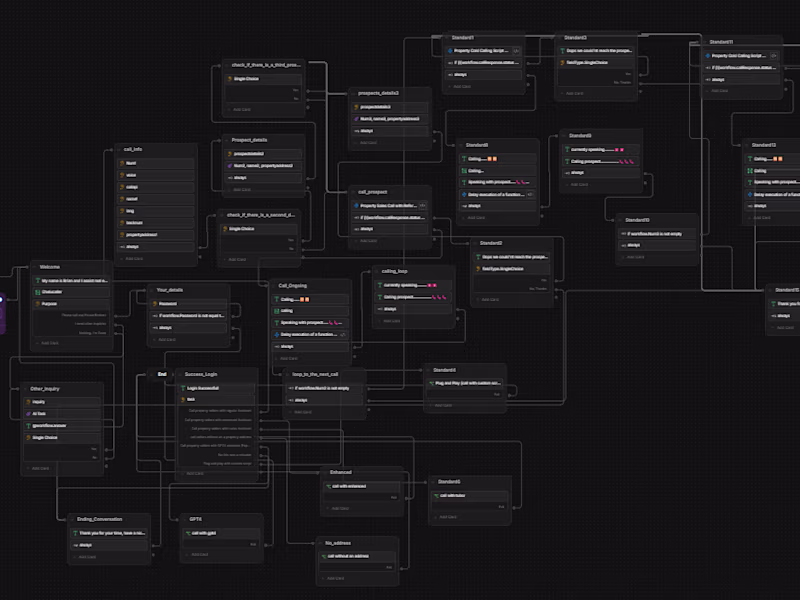This screenshot has height=600, width=800.
Task: Click the purple variable icon in Prospect_details node
Action: click(229, 166)
